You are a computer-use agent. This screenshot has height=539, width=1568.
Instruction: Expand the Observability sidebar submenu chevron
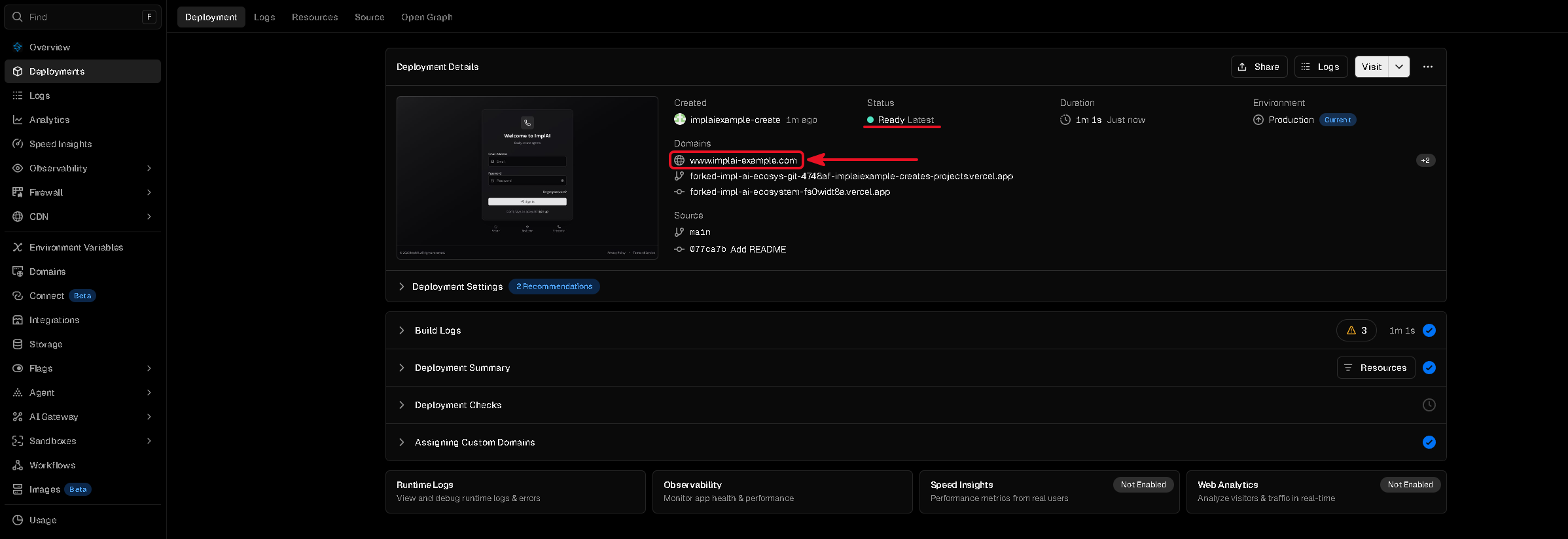click(149, 168)
